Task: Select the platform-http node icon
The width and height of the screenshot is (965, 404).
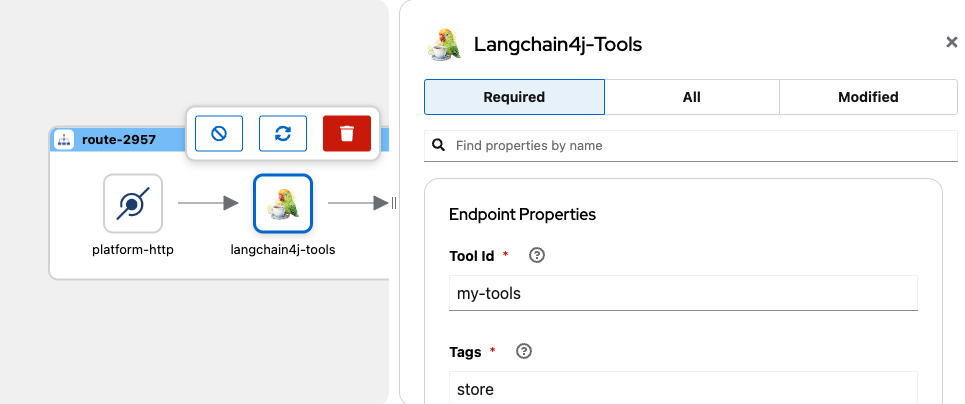Action: pos(133,204)
